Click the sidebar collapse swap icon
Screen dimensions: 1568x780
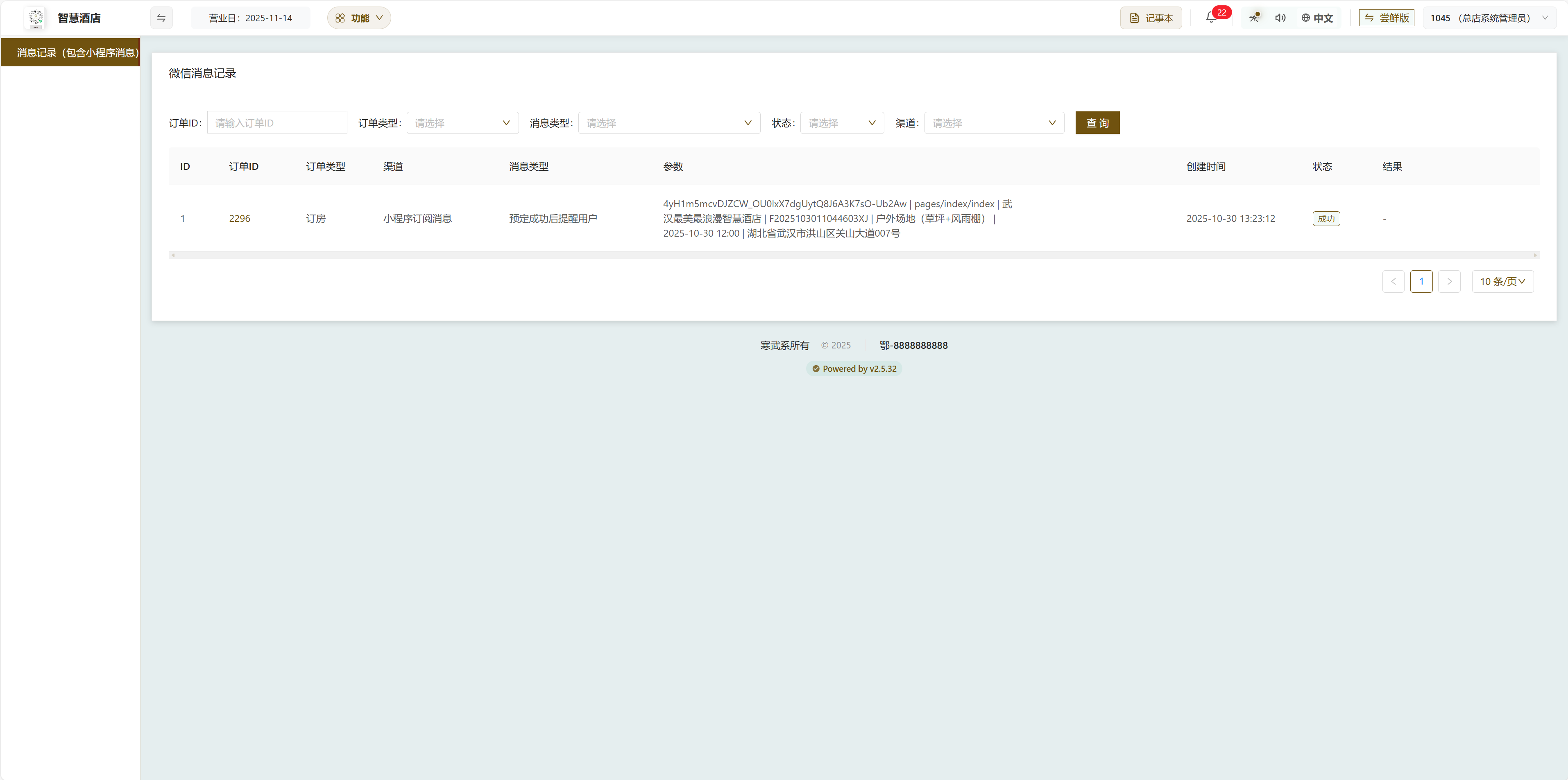coord(161,18)
